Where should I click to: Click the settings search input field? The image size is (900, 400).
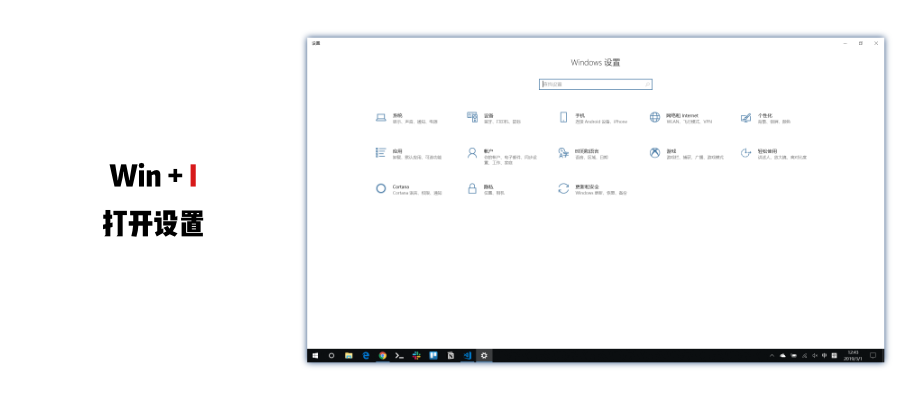click(596, 84)
